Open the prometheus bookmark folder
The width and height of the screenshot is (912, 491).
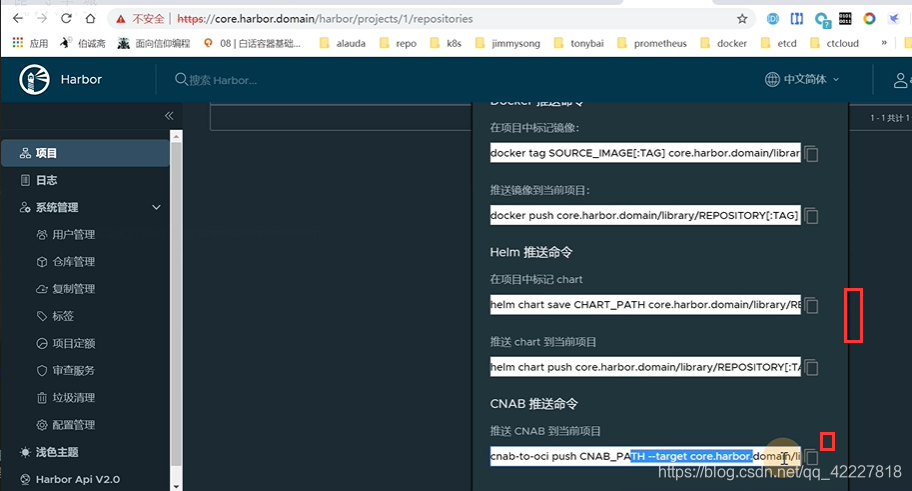pyautogui.click(x=652, y=43)
